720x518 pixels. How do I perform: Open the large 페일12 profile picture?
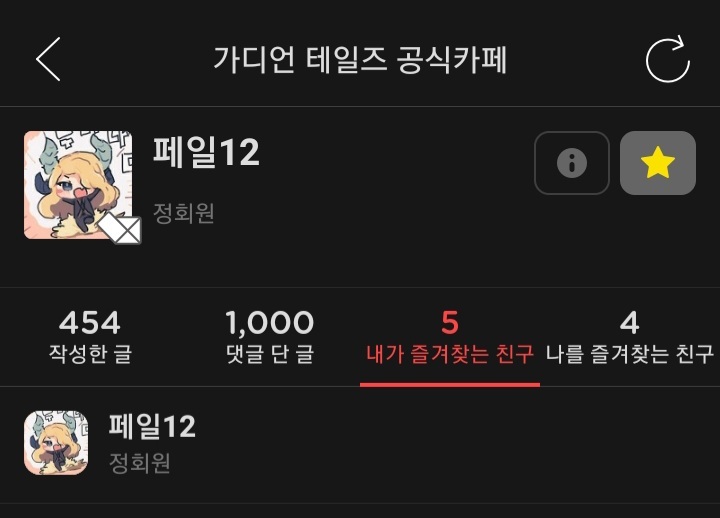[78, 185]
